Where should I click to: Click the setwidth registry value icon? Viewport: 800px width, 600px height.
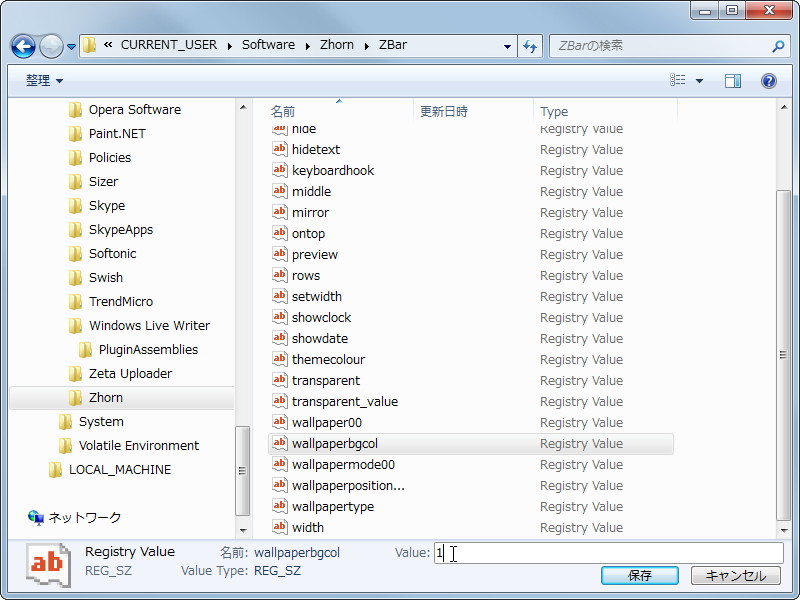[279, 296]
